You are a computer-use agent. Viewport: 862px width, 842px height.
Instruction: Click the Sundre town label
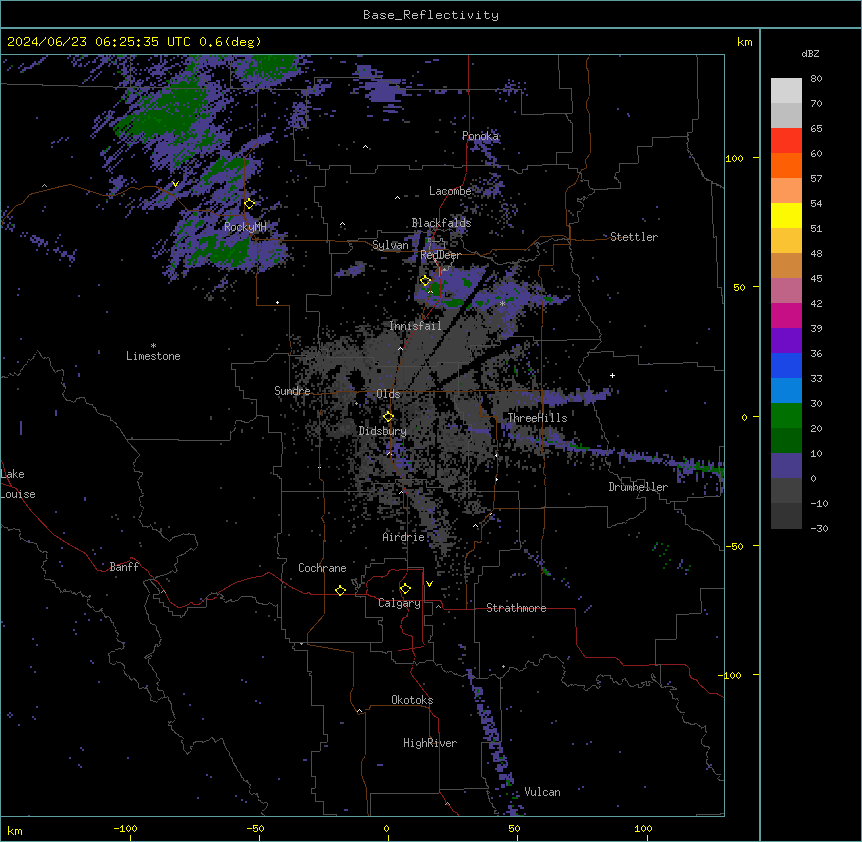coord(292,391)
